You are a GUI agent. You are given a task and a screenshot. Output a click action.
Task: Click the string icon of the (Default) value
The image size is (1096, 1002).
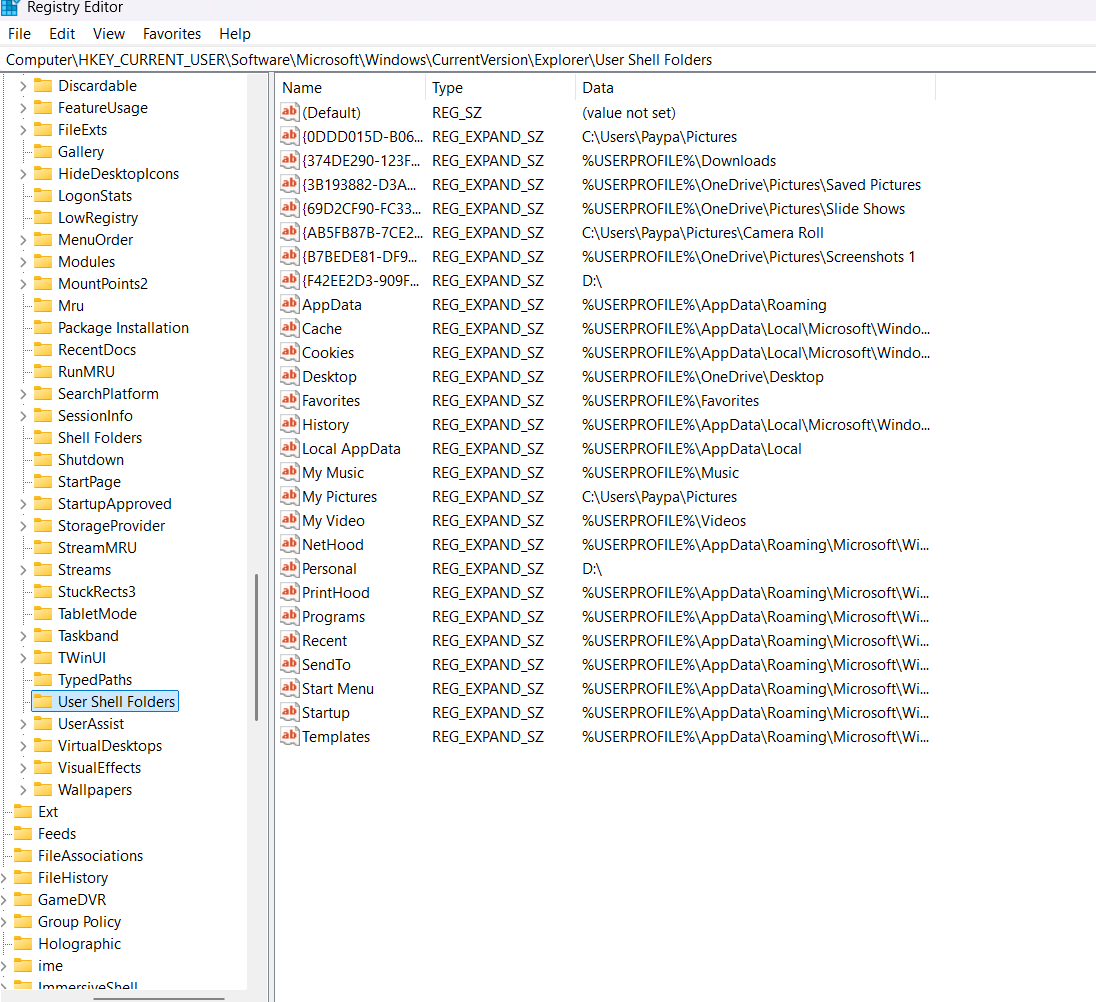[x=289, y=112]
